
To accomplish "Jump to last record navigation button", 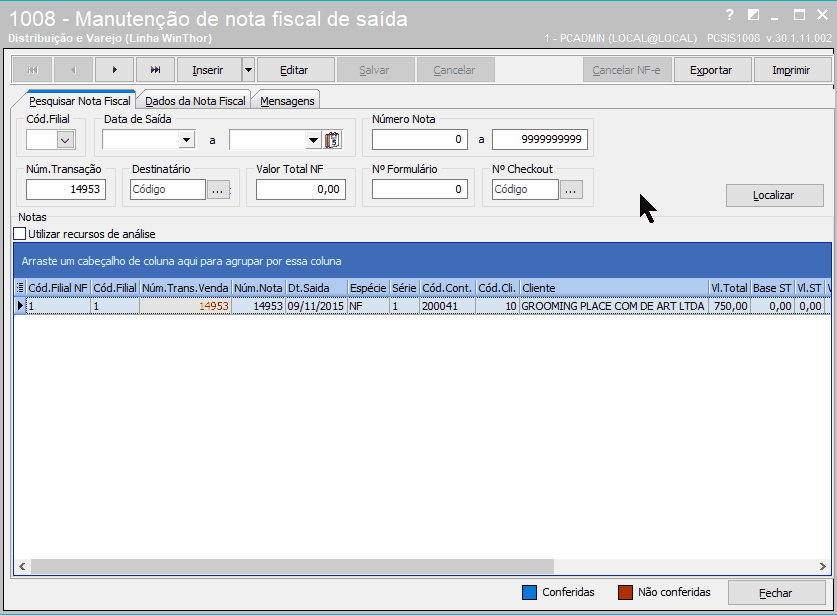I will click(x=155, y=70).
